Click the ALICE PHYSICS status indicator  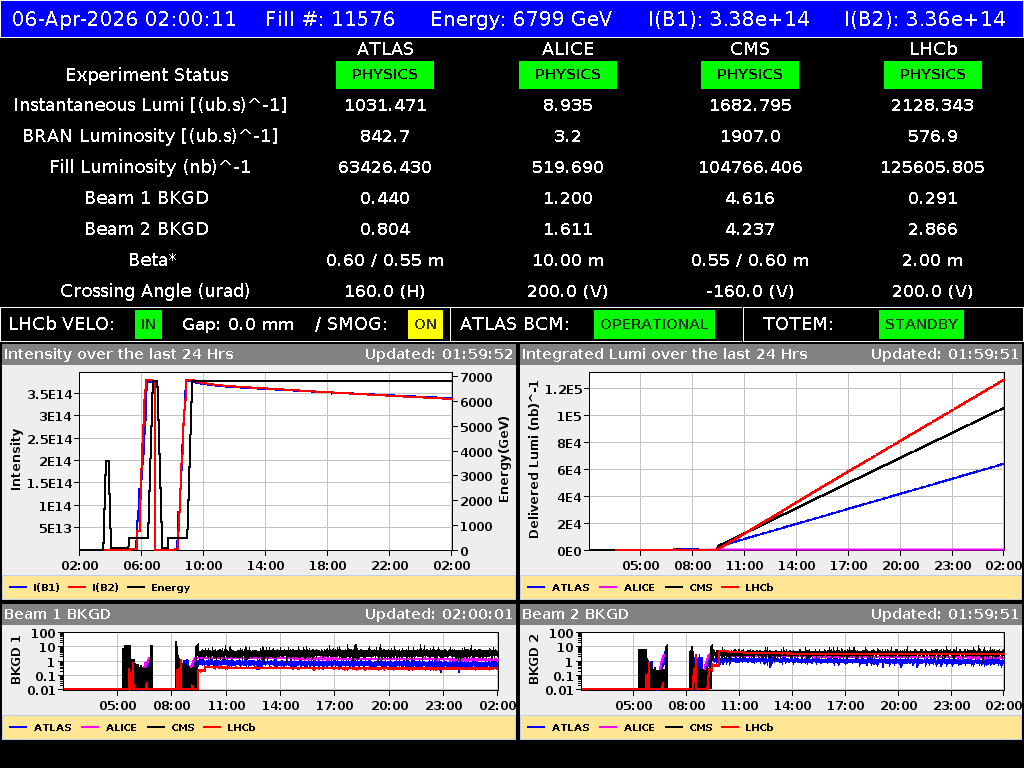[x=567, y=74]
